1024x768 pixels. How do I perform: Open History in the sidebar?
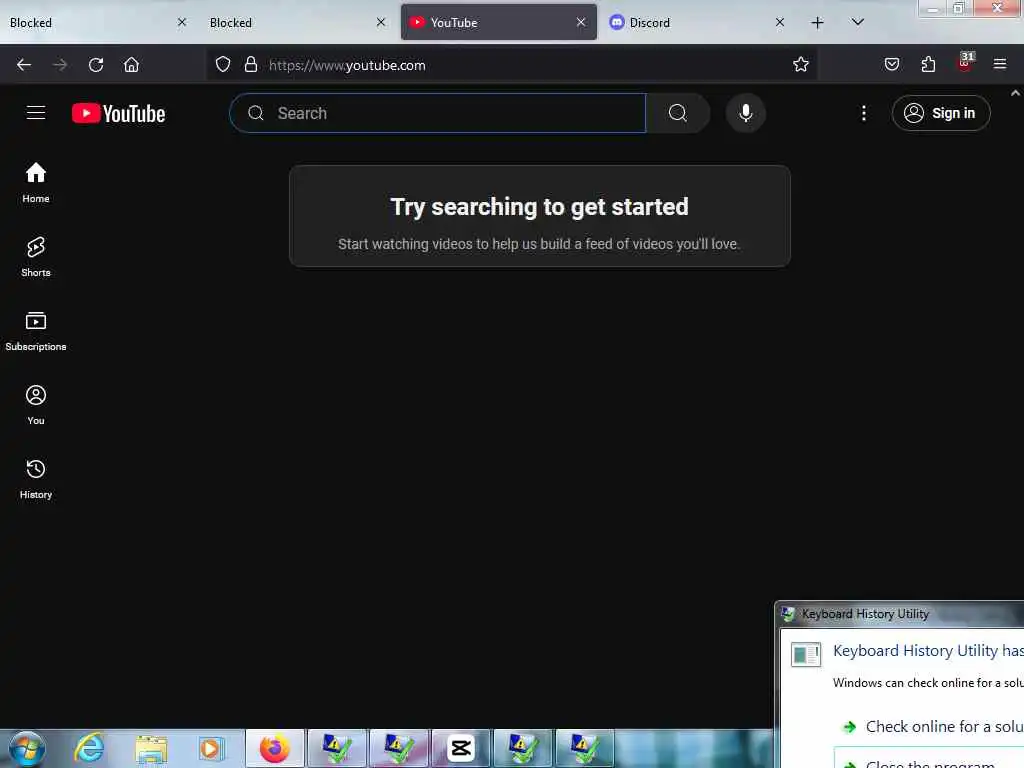[x=36, y=479]
